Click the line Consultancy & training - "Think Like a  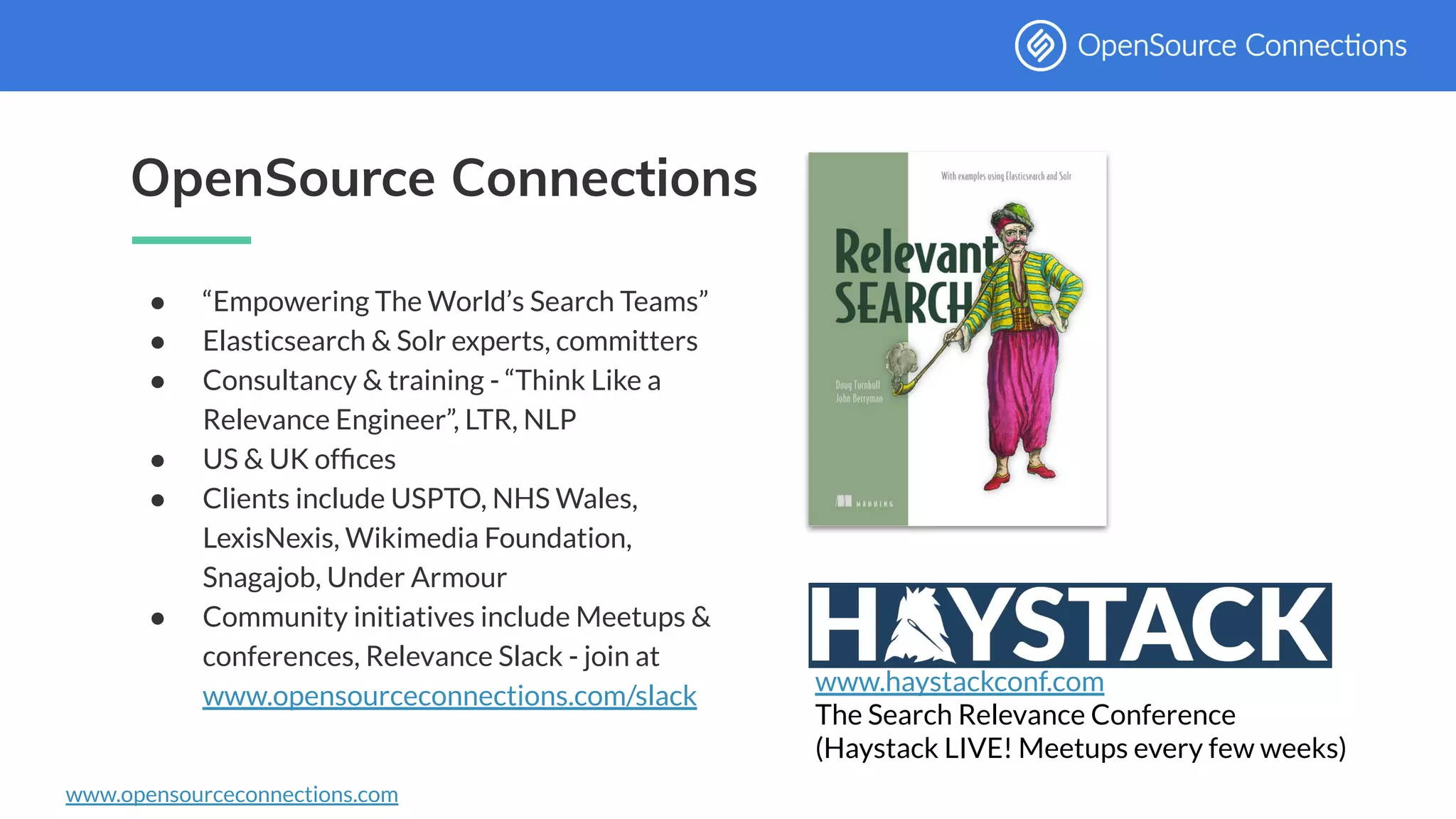point(432,380)
